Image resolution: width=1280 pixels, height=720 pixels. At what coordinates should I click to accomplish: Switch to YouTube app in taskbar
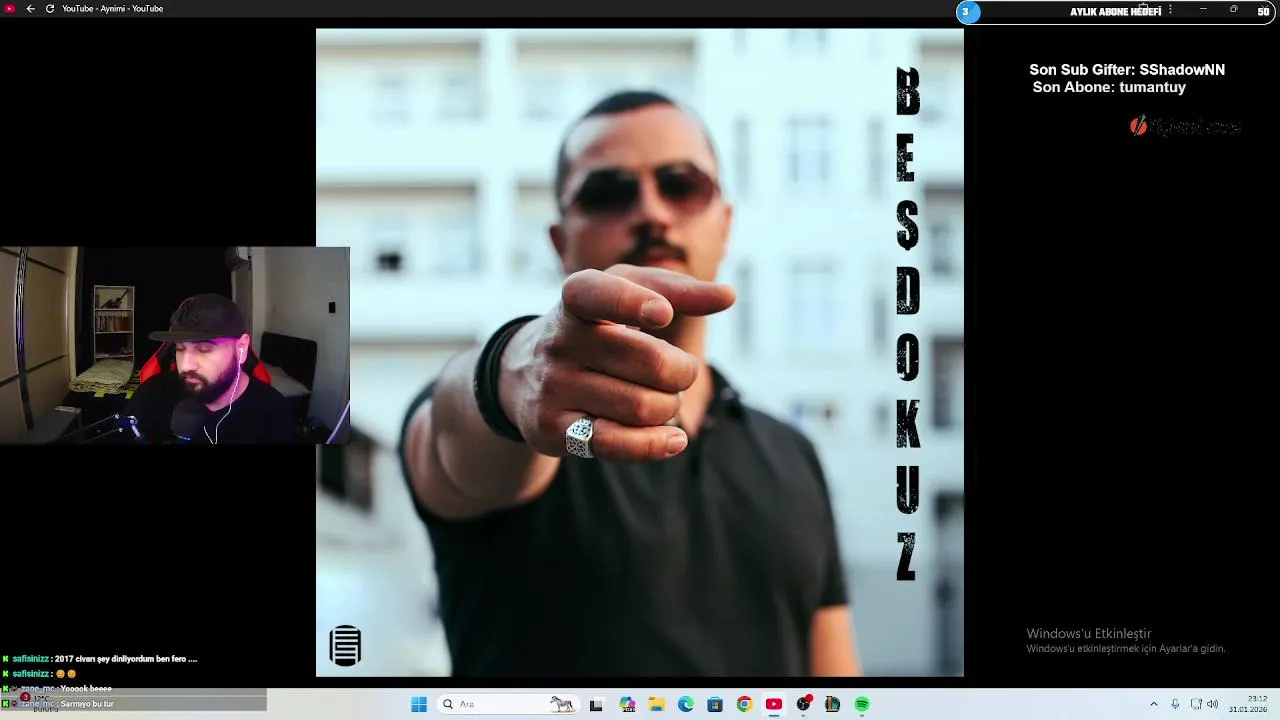point(774,704)
